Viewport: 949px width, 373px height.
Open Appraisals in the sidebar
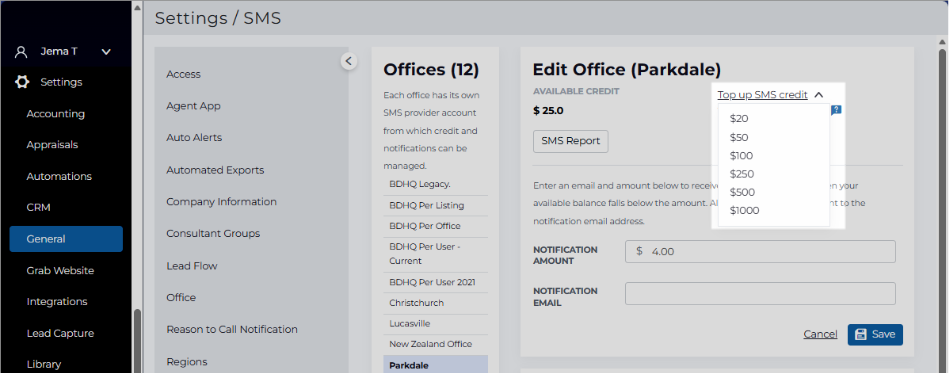point(52,145)
